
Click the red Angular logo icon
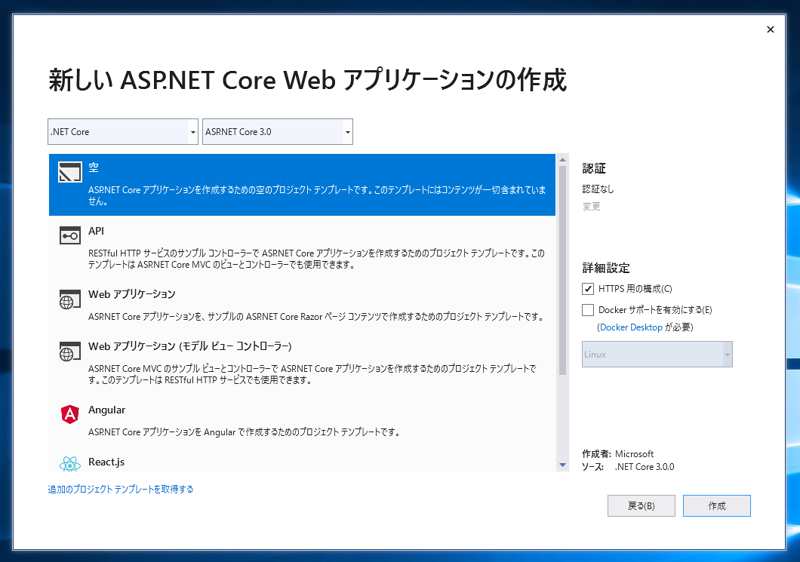point(70,414)
